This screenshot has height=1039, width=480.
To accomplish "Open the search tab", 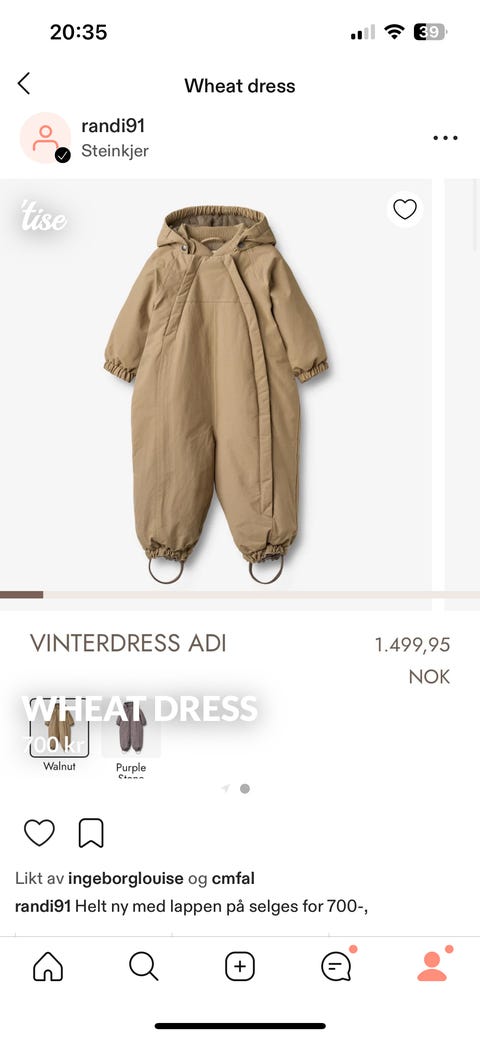I will [x=143, y=967].
